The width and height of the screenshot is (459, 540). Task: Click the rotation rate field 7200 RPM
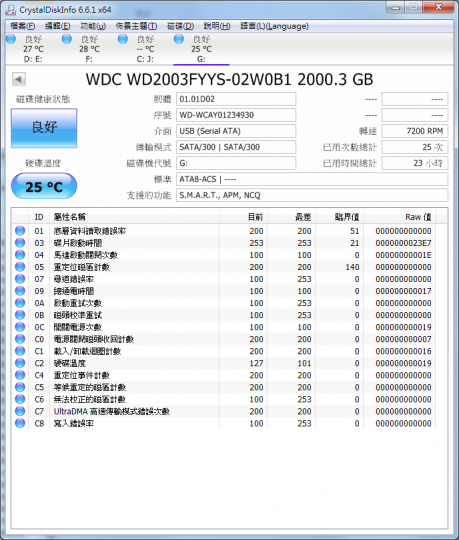[x=415, y=131]
